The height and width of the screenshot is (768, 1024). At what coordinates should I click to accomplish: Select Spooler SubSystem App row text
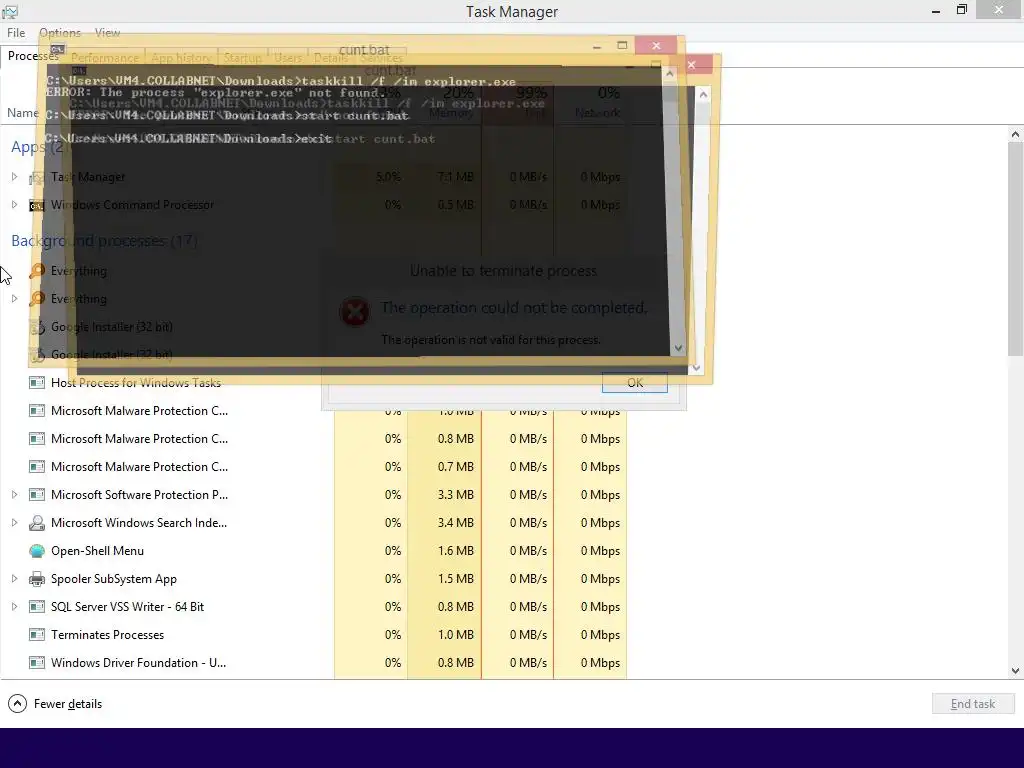[x=114, y=579]
